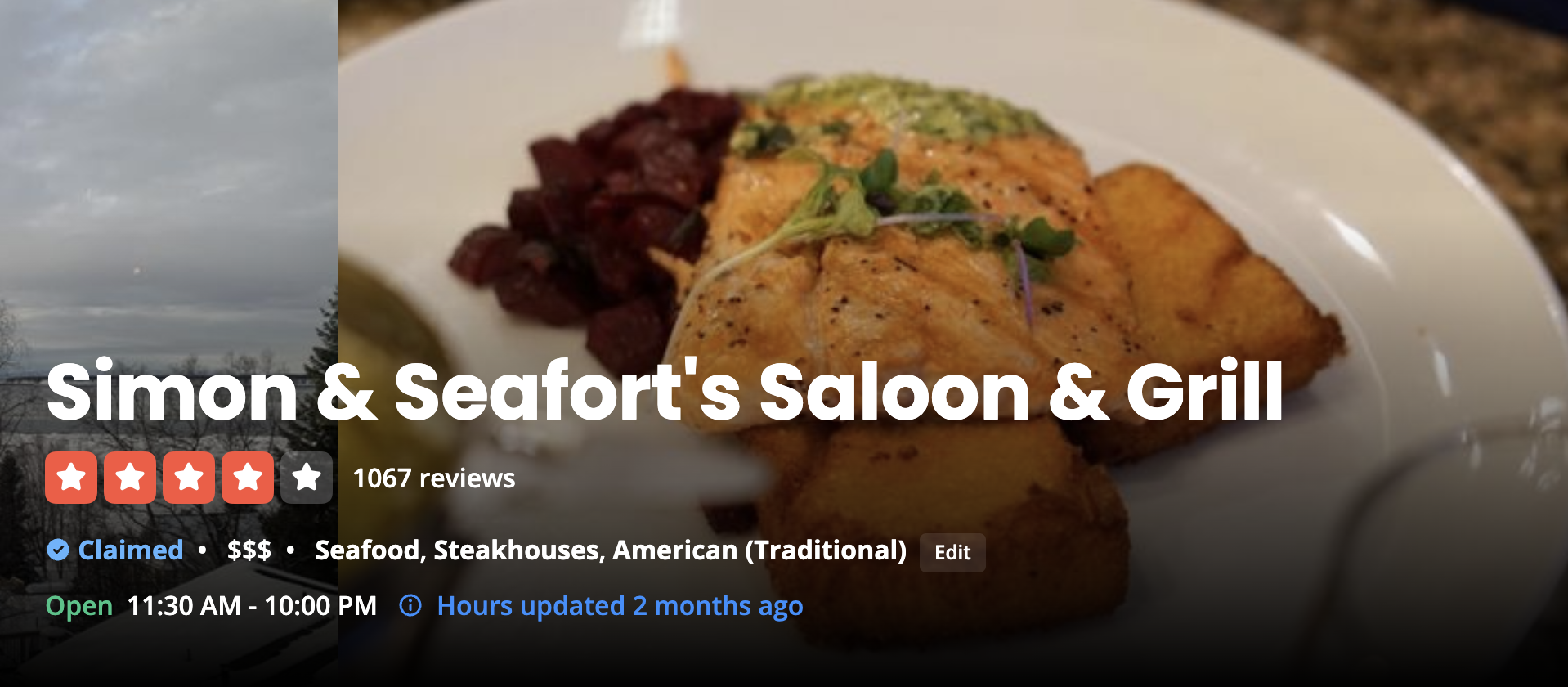Click the Edit button next to categories

tap(952, 553)
